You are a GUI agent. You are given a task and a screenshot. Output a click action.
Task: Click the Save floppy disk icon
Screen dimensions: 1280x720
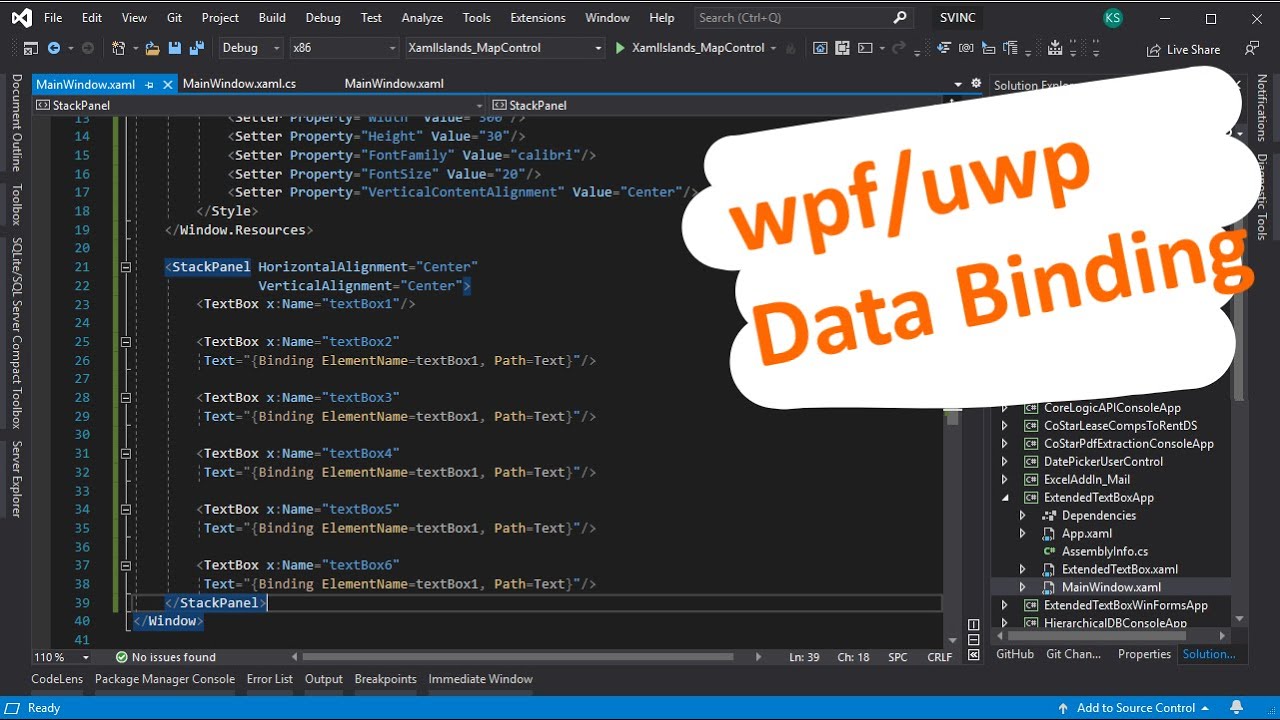click(174, 48)
